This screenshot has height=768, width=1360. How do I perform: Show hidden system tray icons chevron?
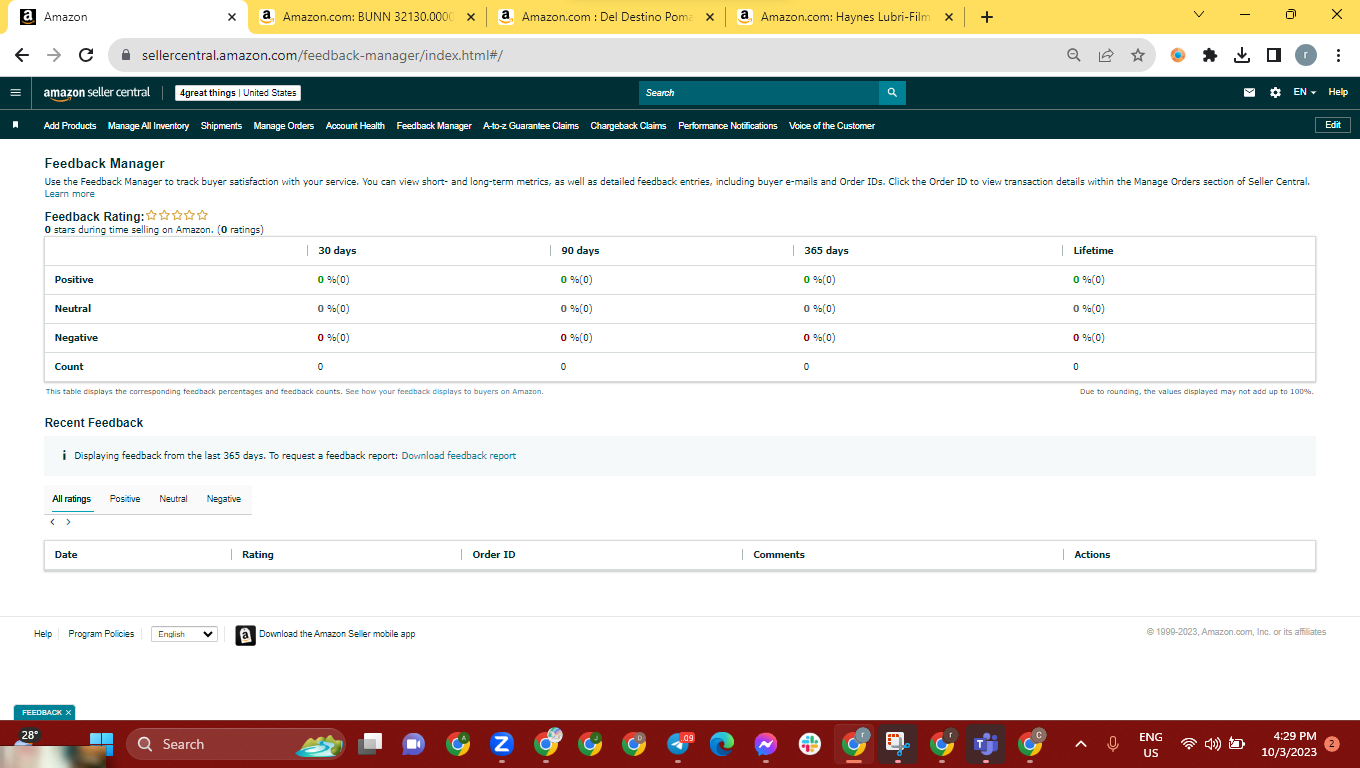pos(1080,744)
